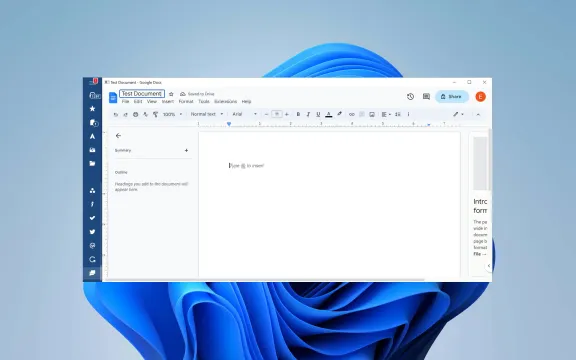Run spelling and grammar check
Screen dimensions: 576x360
(145, 115)
